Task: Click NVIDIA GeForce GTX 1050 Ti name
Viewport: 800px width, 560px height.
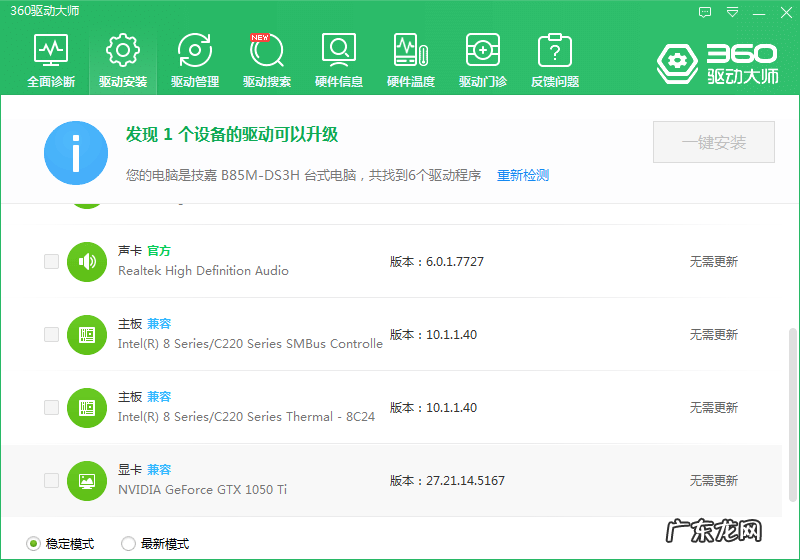Action: (202, 490)
